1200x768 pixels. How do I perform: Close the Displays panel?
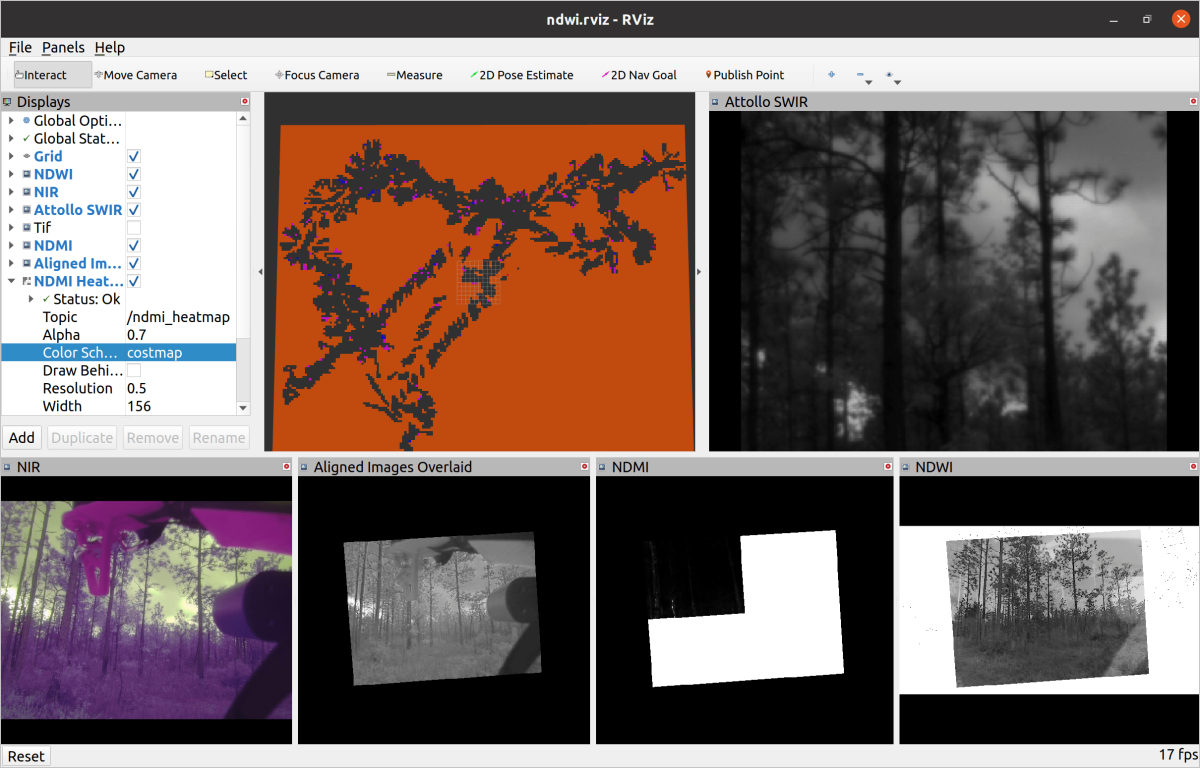244,102
